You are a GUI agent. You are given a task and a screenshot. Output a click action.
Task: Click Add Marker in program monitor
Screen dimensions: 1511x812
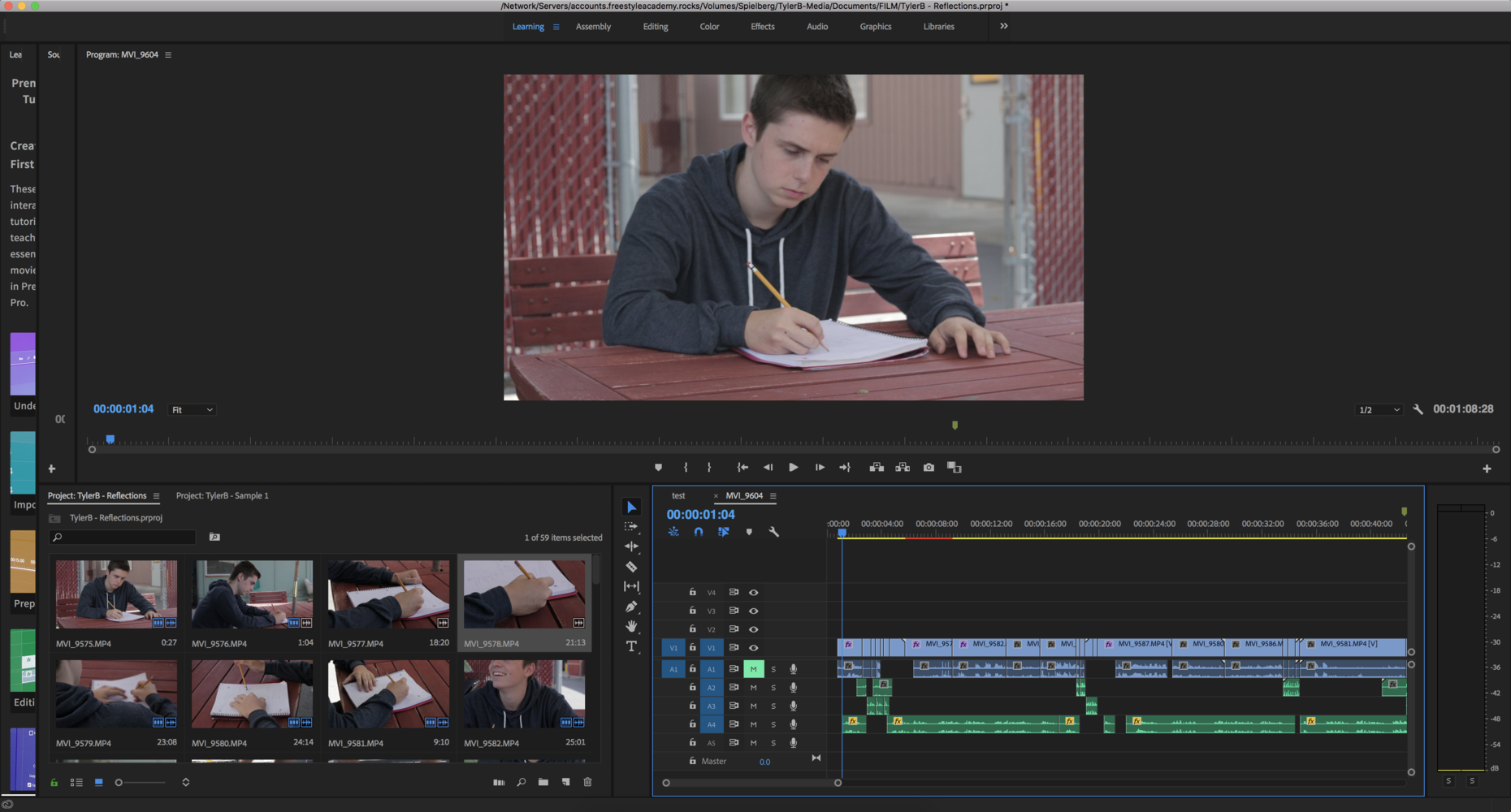coord(658,468)
